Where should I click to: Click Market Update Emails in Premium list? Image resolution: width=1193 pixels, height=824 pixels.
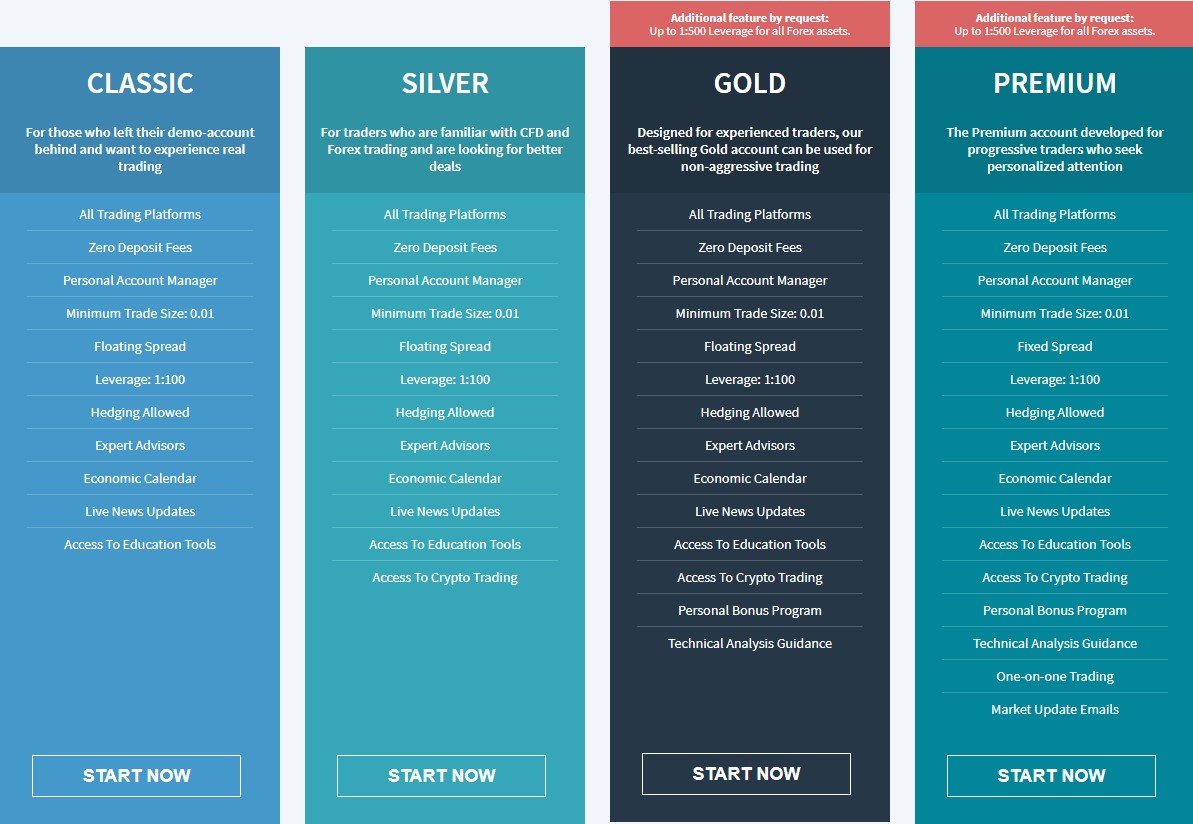1055,709
